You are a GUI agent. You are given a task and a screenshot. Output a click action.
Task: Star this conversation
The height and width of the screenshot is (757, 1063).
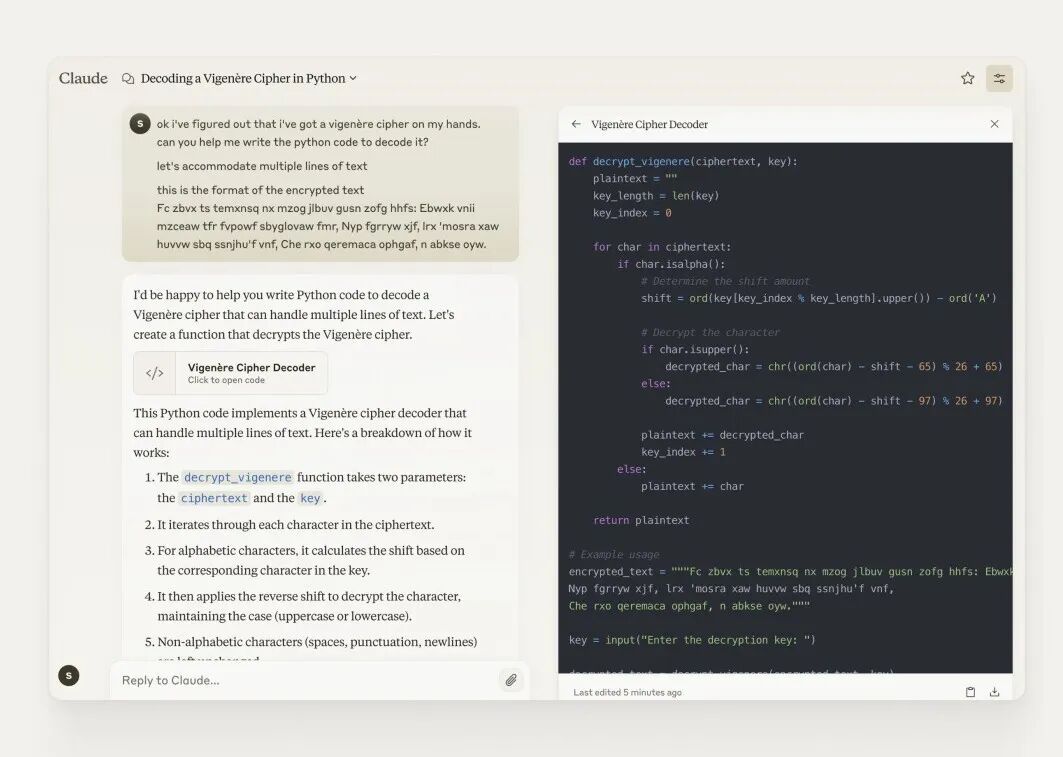pyautogui.click(x=967, y=79)
